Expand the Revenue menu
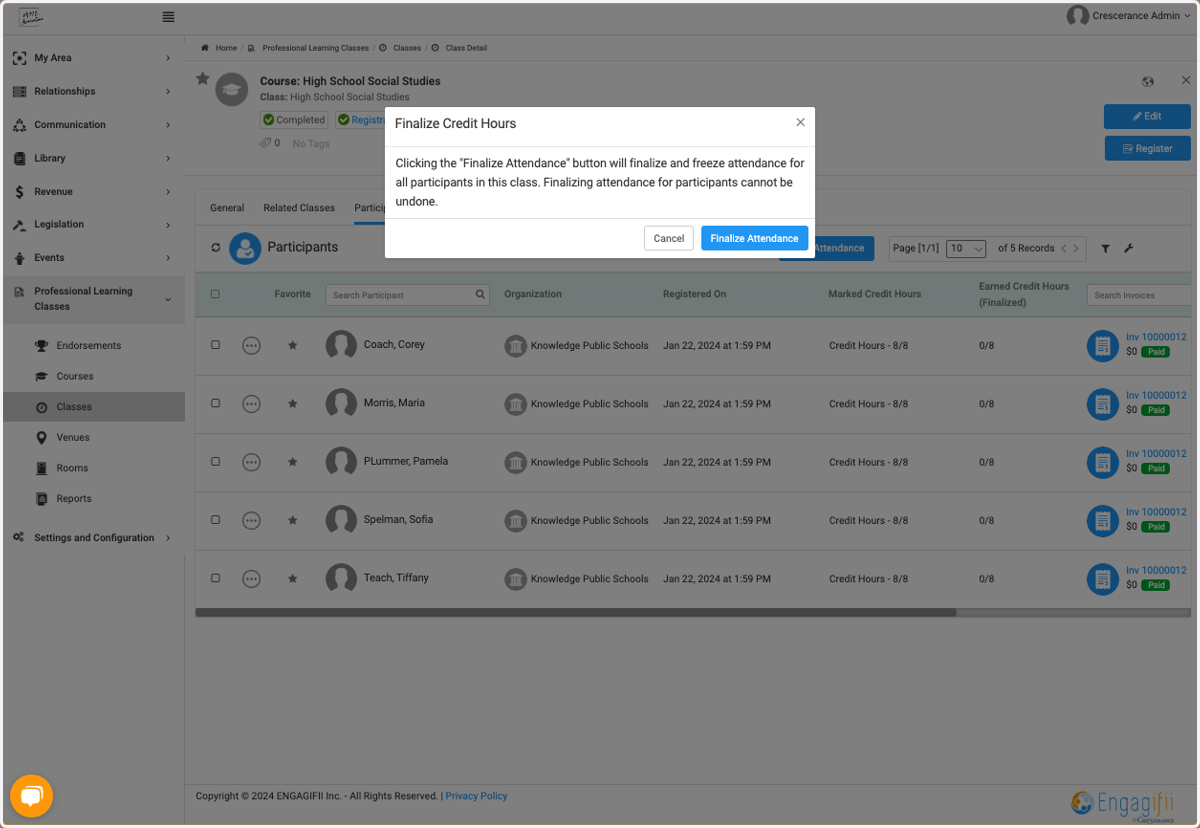The width and height of the screenshot is (1200, 828). (168, 192)
